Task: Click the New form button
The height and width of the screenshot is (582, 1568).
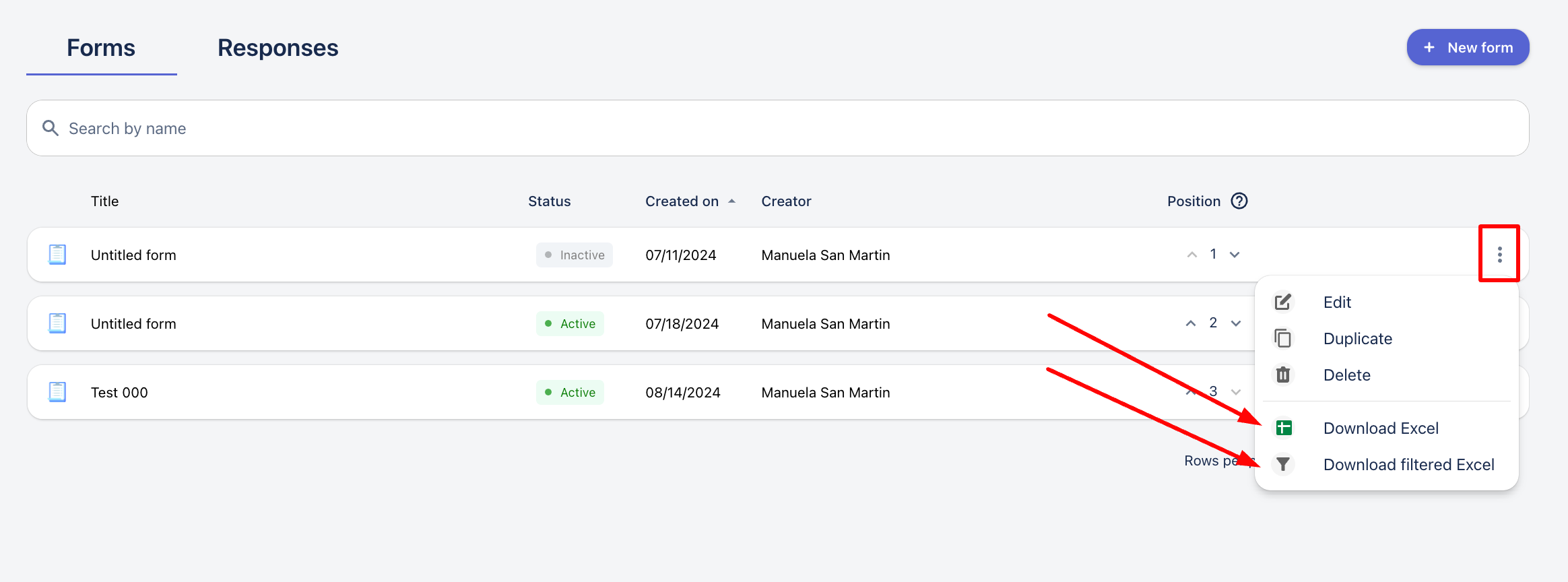Action: 1468,48
